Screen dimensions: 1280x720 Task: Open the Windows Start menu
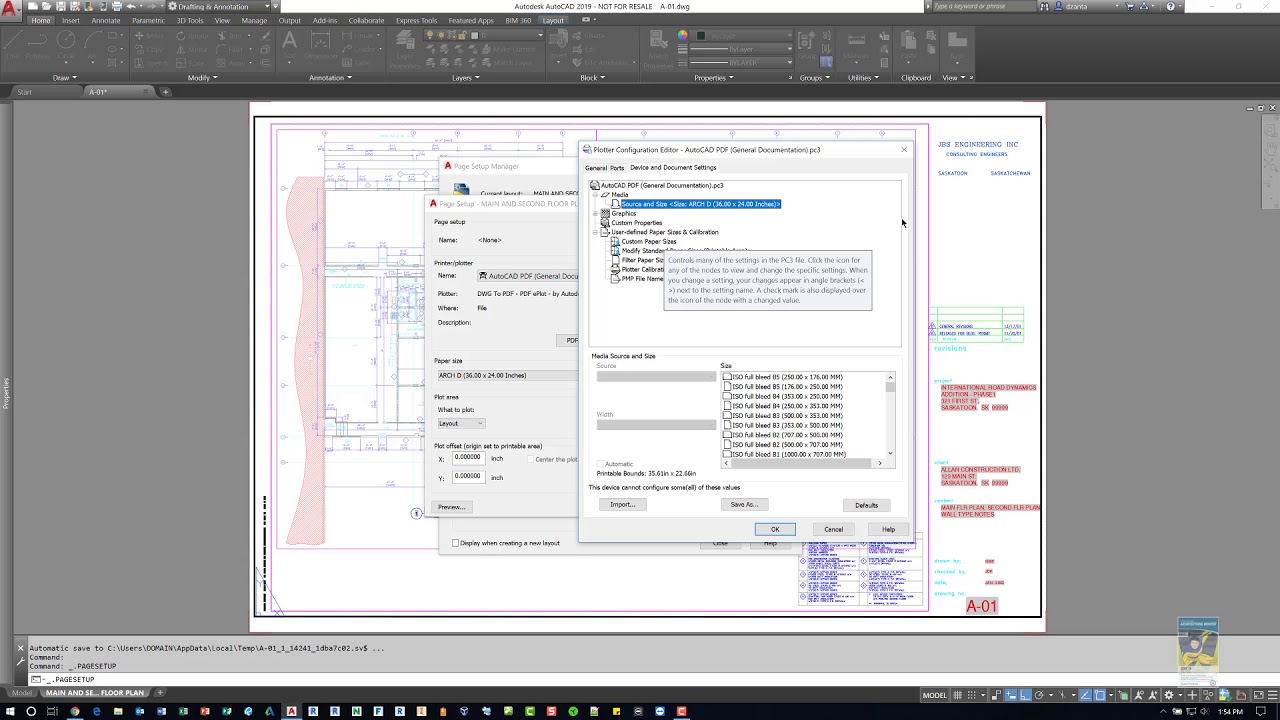[x=9, y=712]
